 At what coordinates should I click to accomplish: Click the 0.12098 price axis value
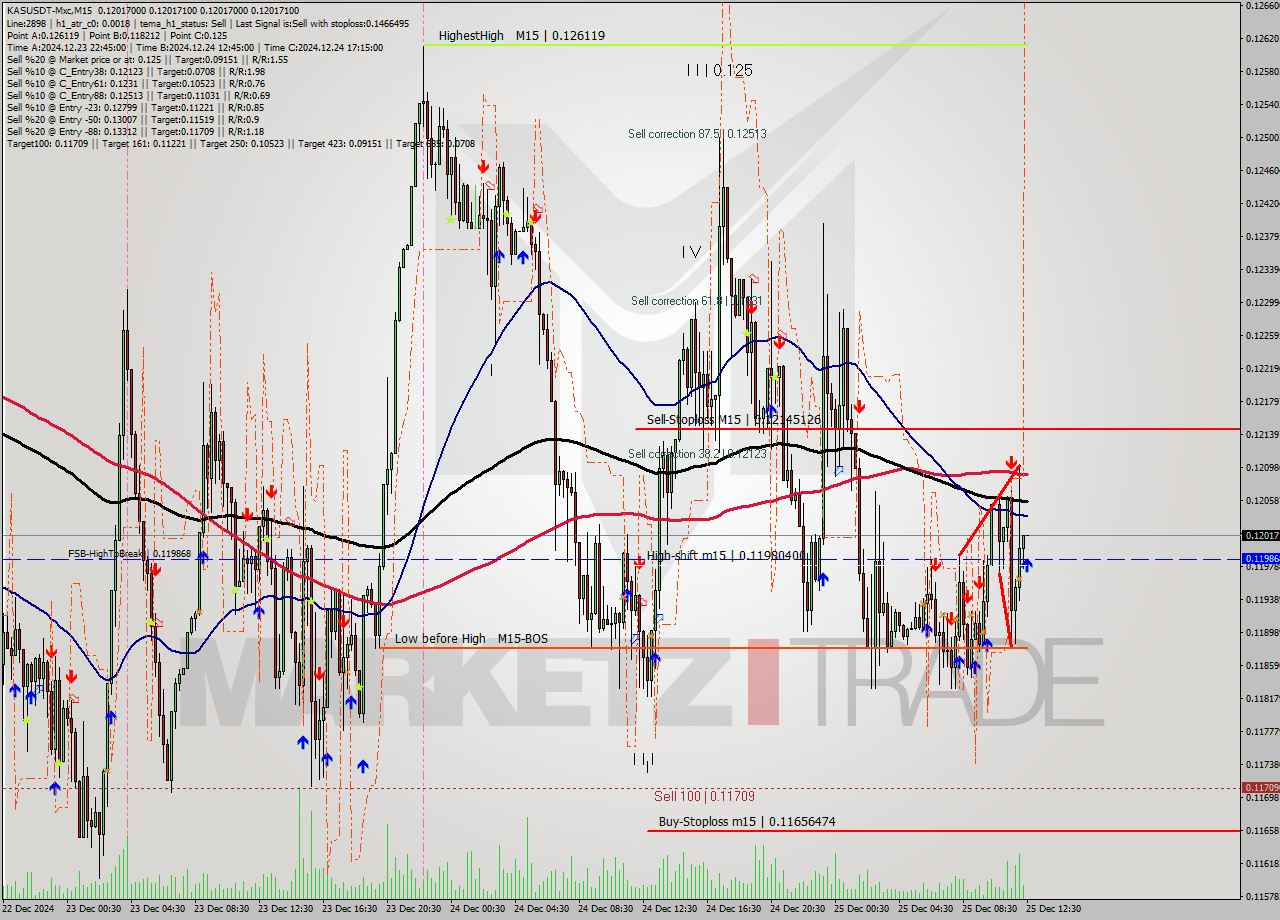tap(1261, 467)
